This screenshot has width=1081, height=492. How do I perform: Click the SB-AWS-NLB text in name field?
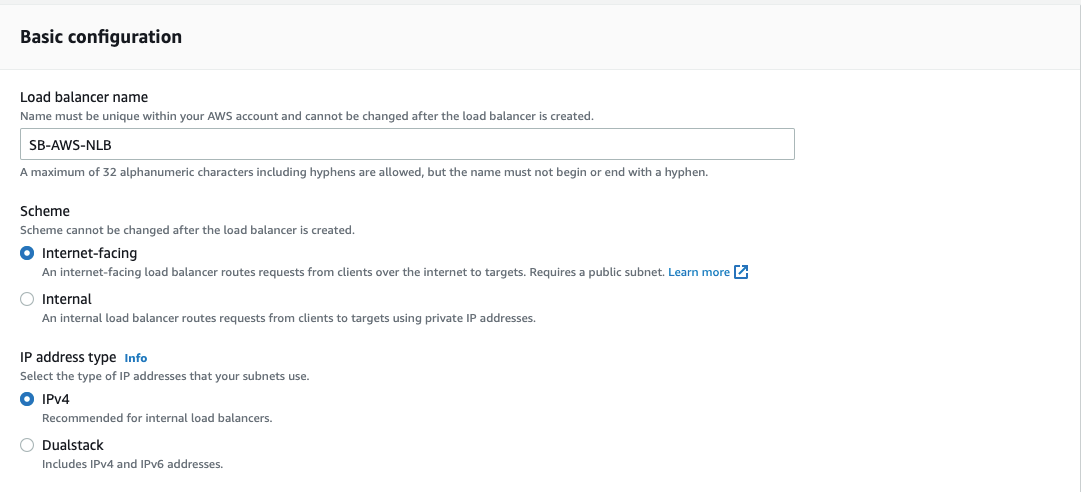[x=63, y=144]
